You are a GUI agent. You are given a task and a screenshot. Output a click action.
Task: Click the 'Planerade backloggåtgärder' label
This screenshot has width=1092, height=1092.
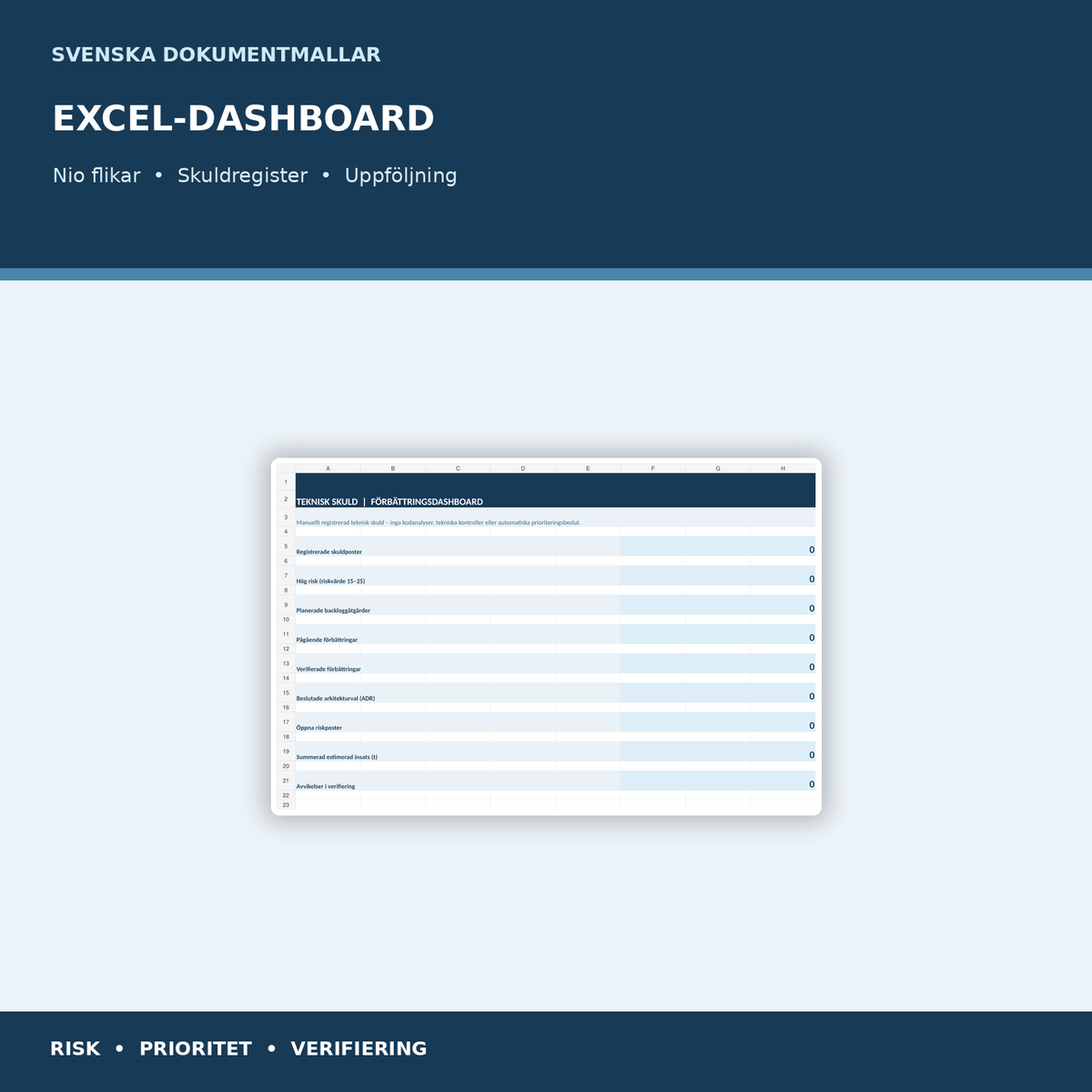[x=333, y=611]
